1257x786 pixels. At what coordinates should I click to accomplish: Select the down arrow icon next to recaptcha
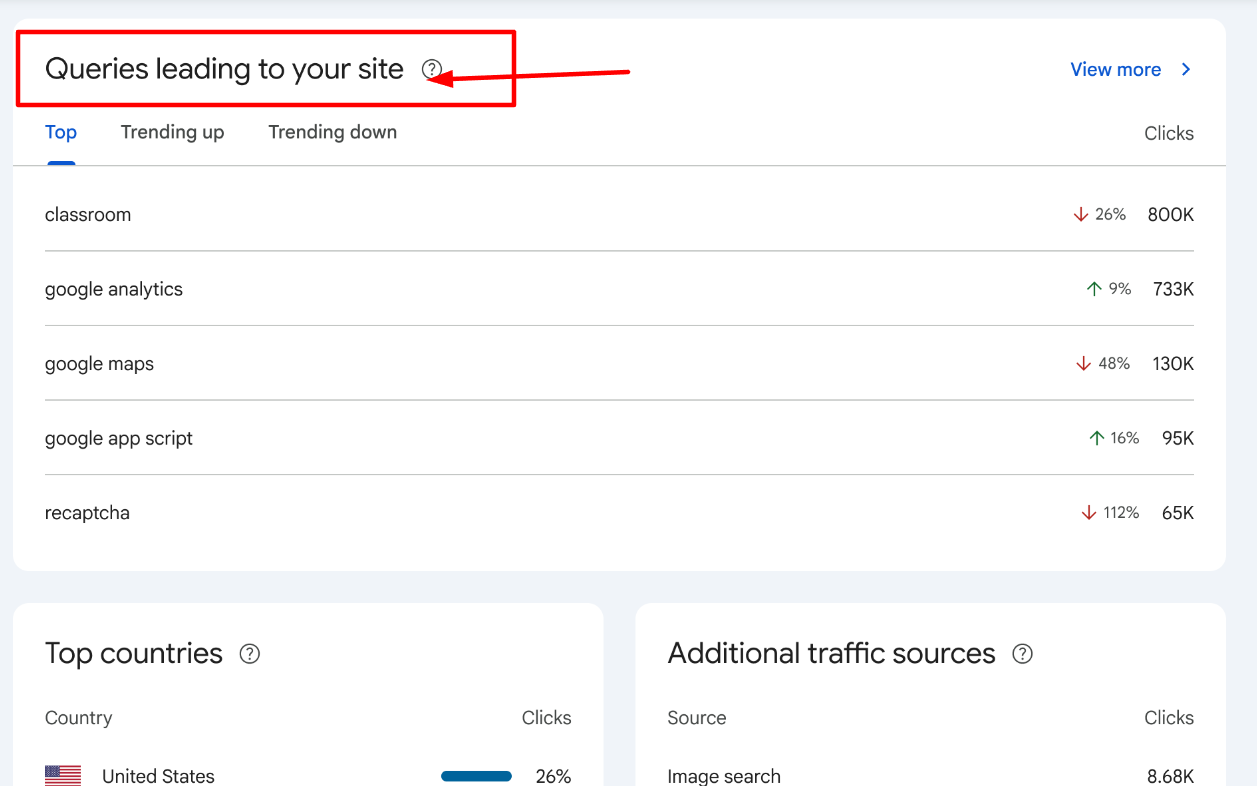(x=1088, y=512)
